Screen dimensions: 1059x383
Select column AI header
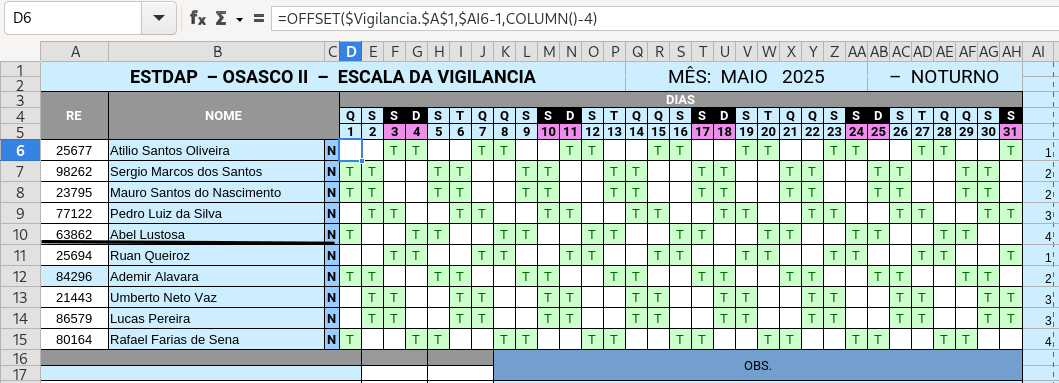(x=1037, y=51)
